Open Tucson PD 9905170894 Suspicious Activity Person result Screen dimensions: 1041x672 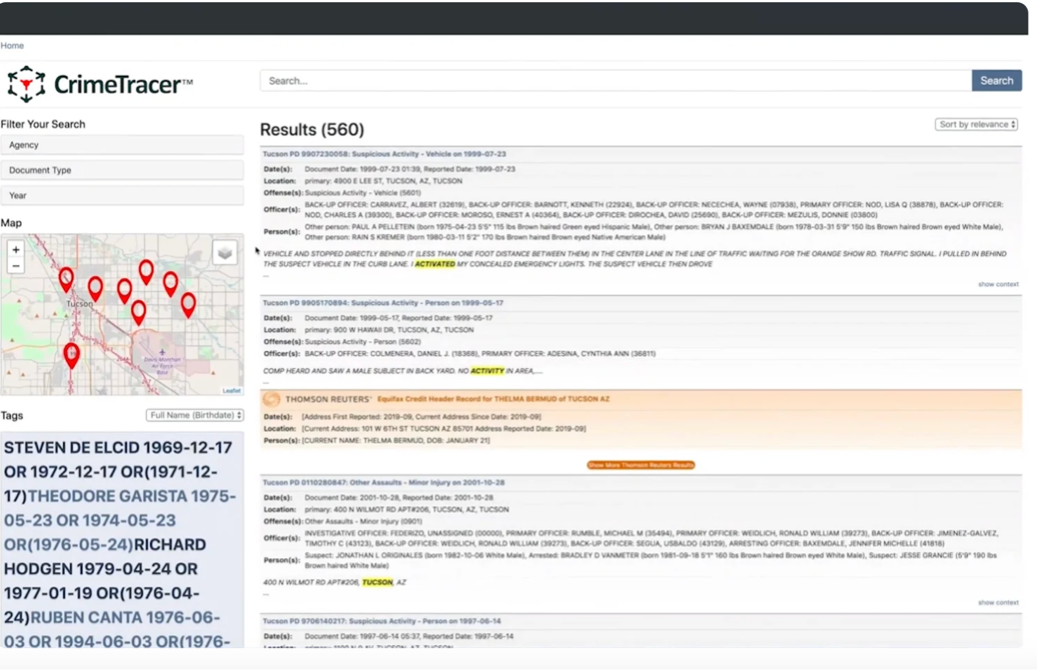[383, 303]
